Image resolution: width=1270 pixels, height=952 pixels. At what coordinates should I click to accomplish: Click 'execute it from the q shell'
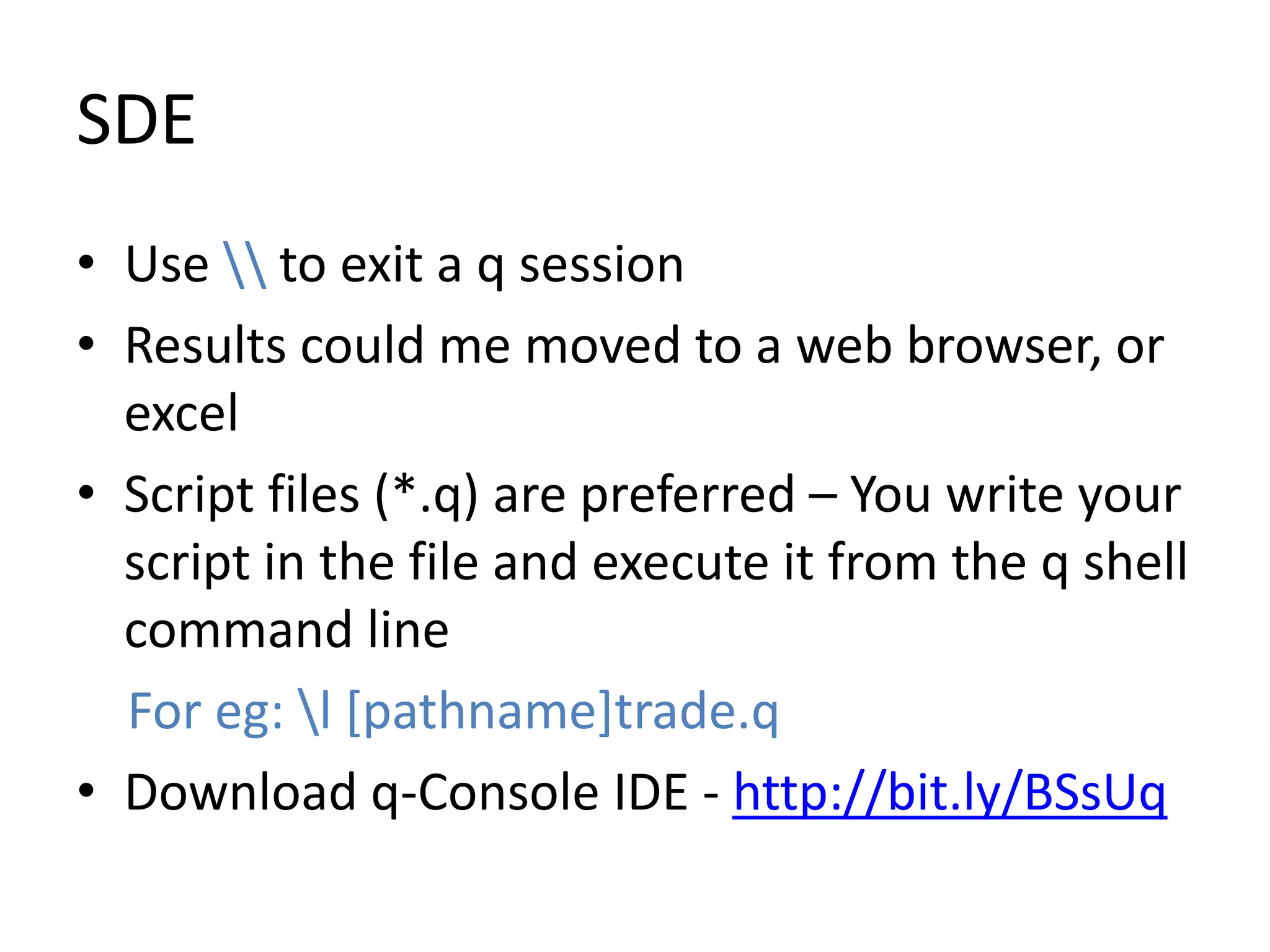890,564
